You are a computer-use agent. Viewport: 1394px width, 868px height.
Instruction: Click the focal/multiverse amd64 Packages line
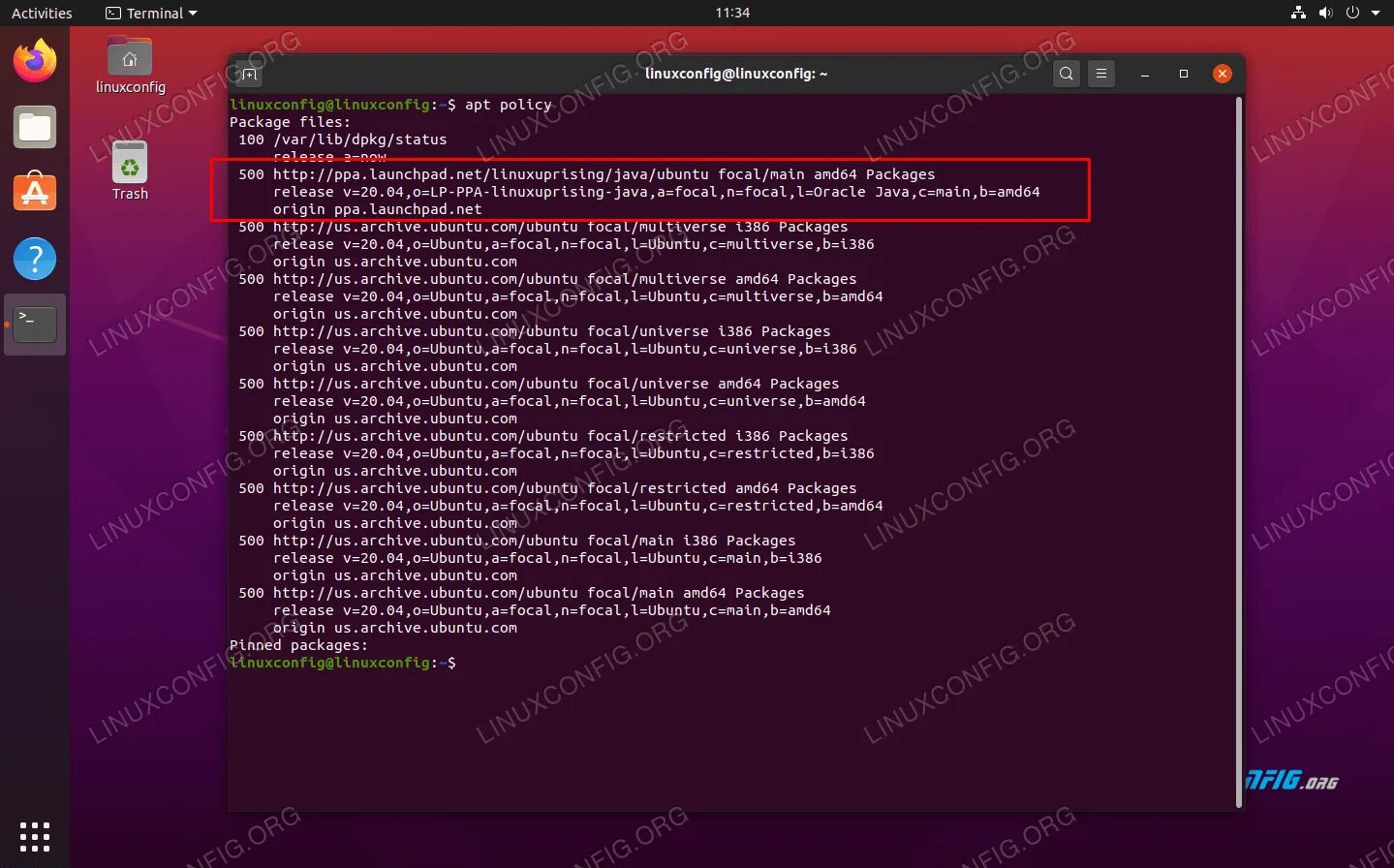(x=547, y=279)
